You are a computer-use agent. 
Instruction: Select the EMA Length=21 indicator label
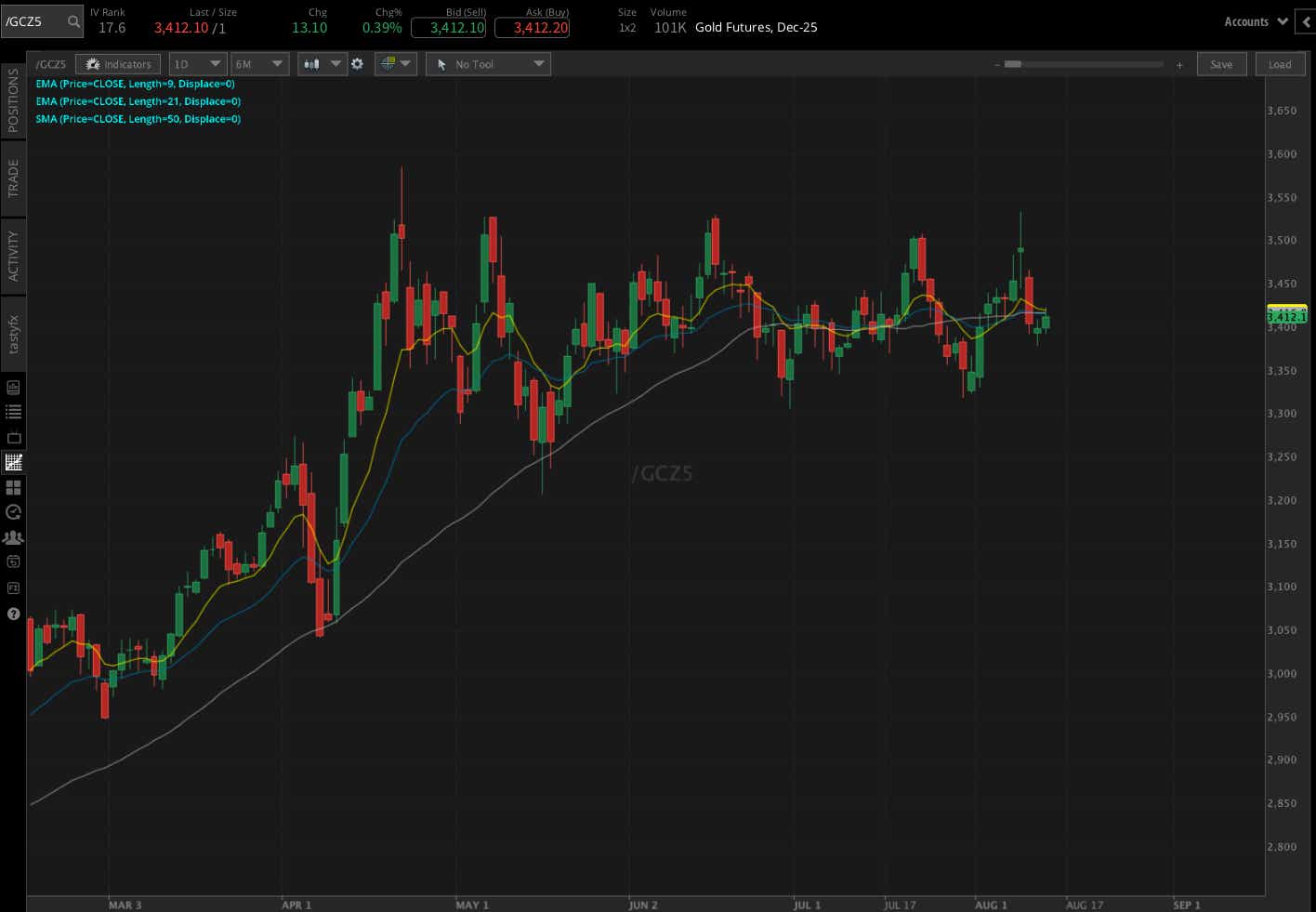pos(138,101)
